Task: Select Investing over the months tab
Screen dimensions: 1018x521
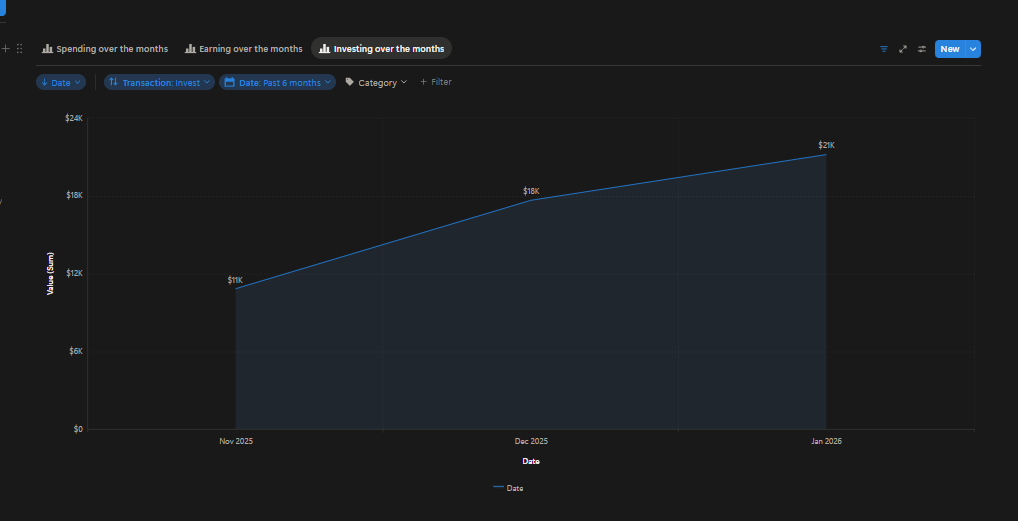Action: (x=382, y=49)
